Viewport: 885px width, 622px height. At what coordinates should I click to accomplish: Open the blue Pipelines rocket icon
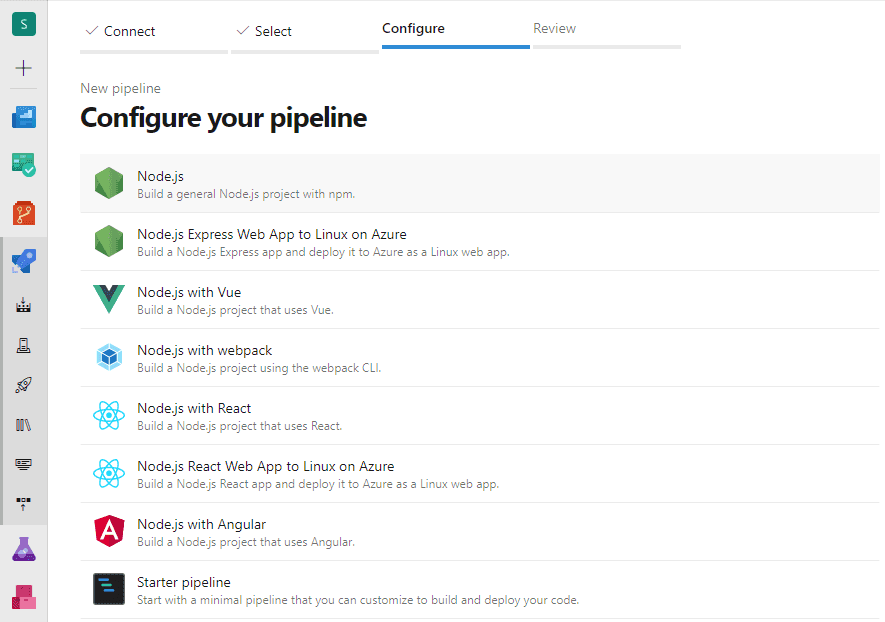tap(24, 261)
